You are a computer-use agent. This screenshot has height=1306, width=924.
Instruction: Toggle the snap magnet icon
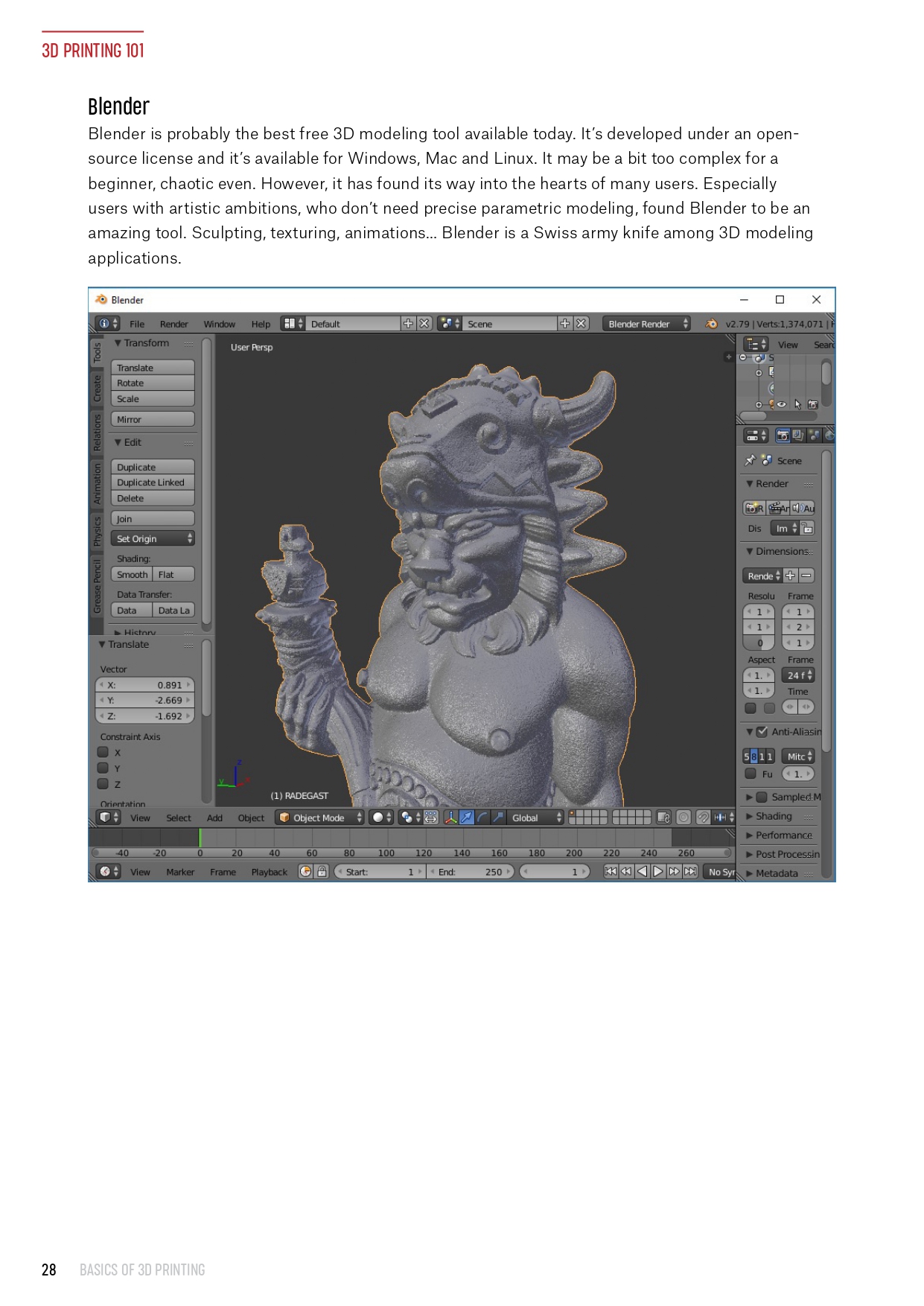pos(703,818)
